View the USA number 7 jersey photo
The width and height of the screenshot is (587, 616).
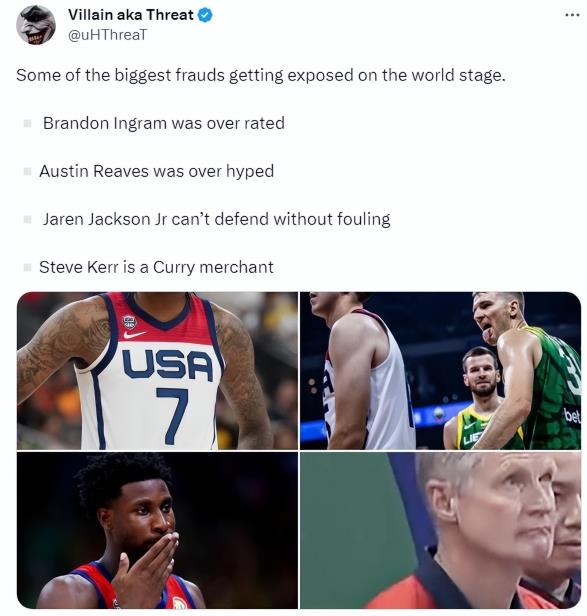click(x=157, y=370)
